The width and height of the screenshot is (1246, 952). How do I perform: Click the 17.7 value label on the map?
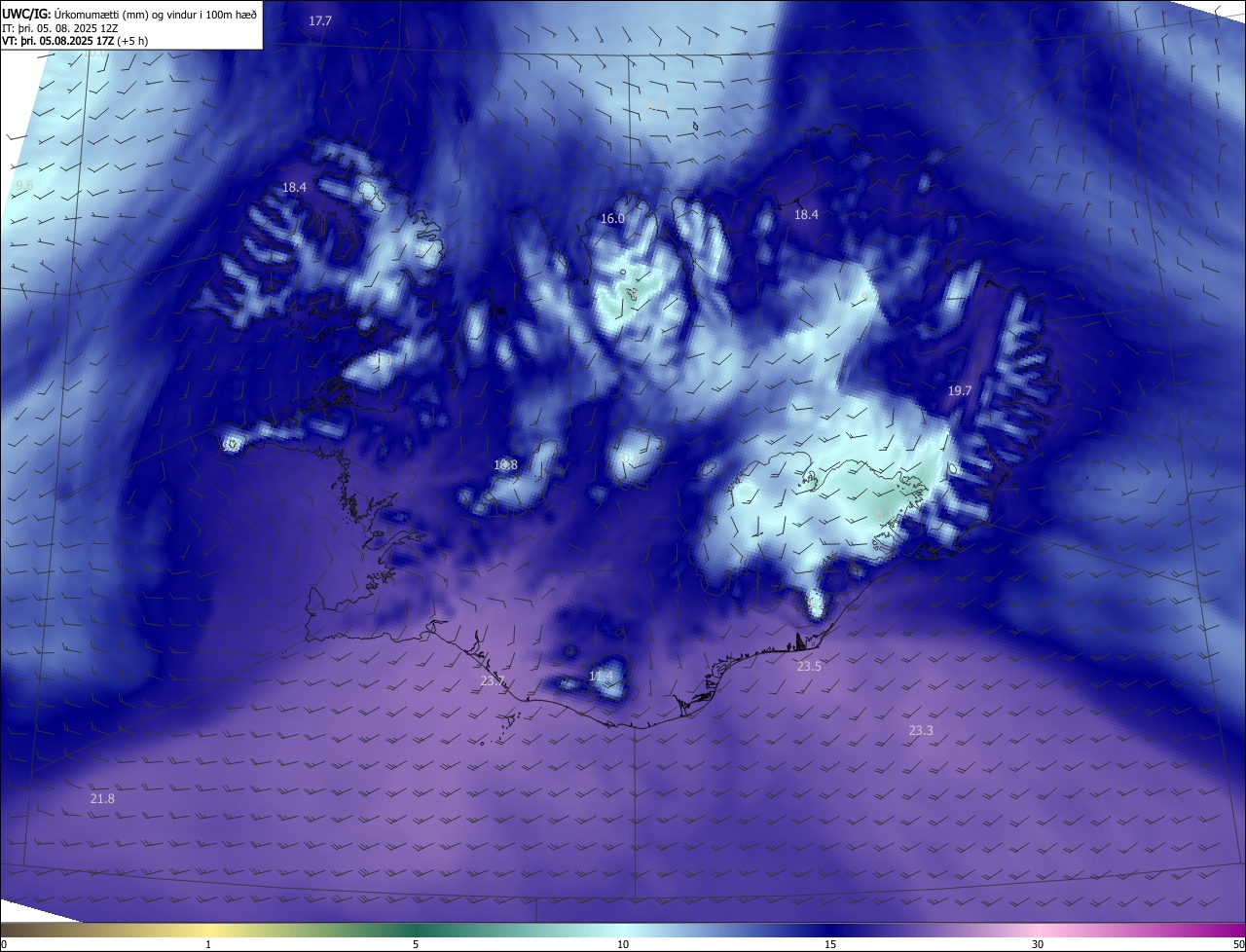pyautogui.click(x=320, y=21)
